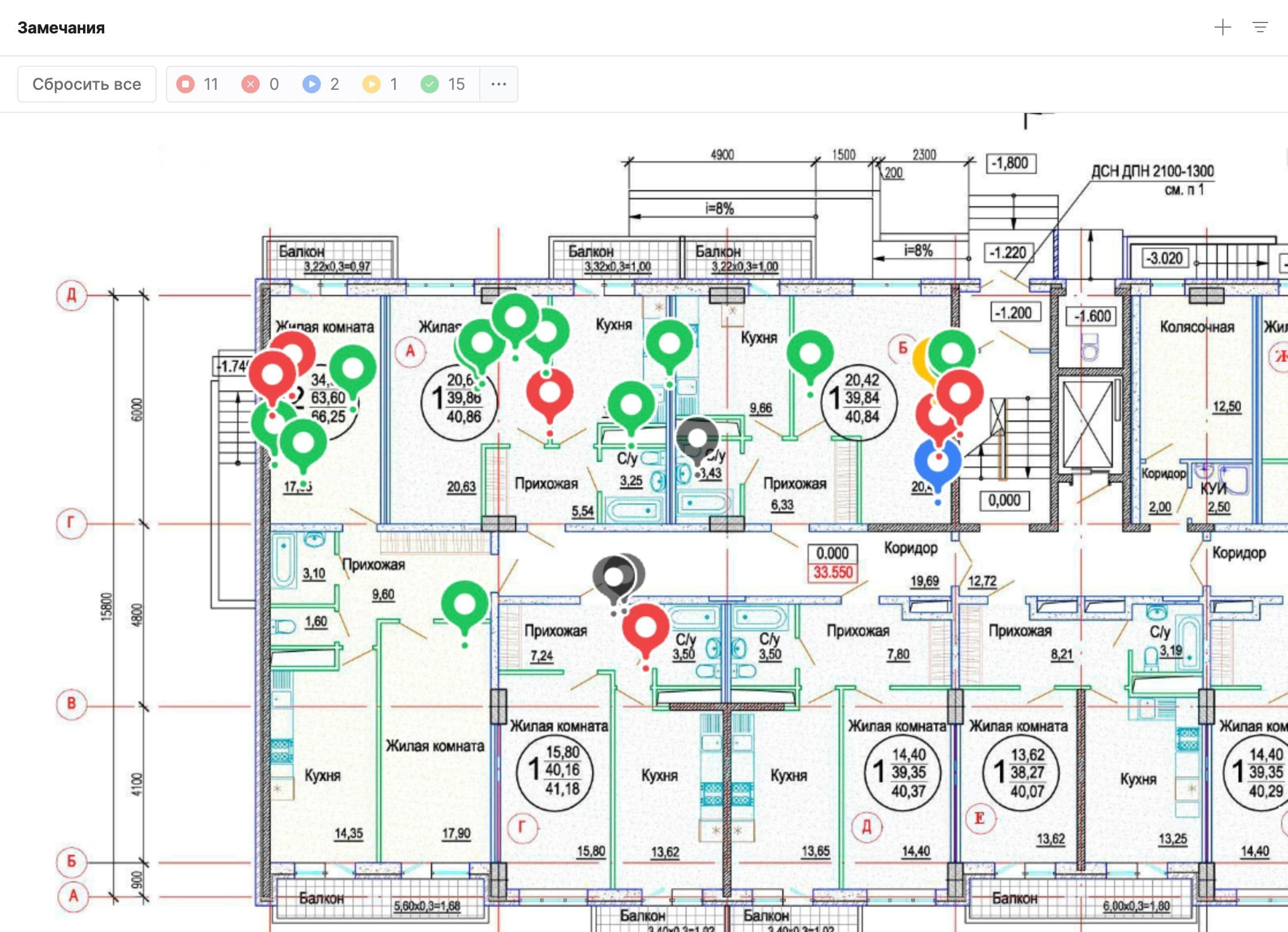Click the Балкон label 5,60x0,3=1,68
Viewport: 1288px width, 932px height.
pos(427,906)
